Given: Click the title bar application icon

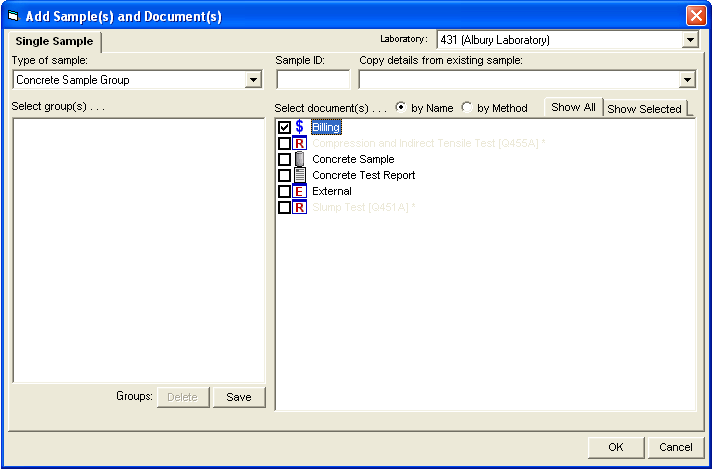Looking at the screenshot, I should coord(13,16).
